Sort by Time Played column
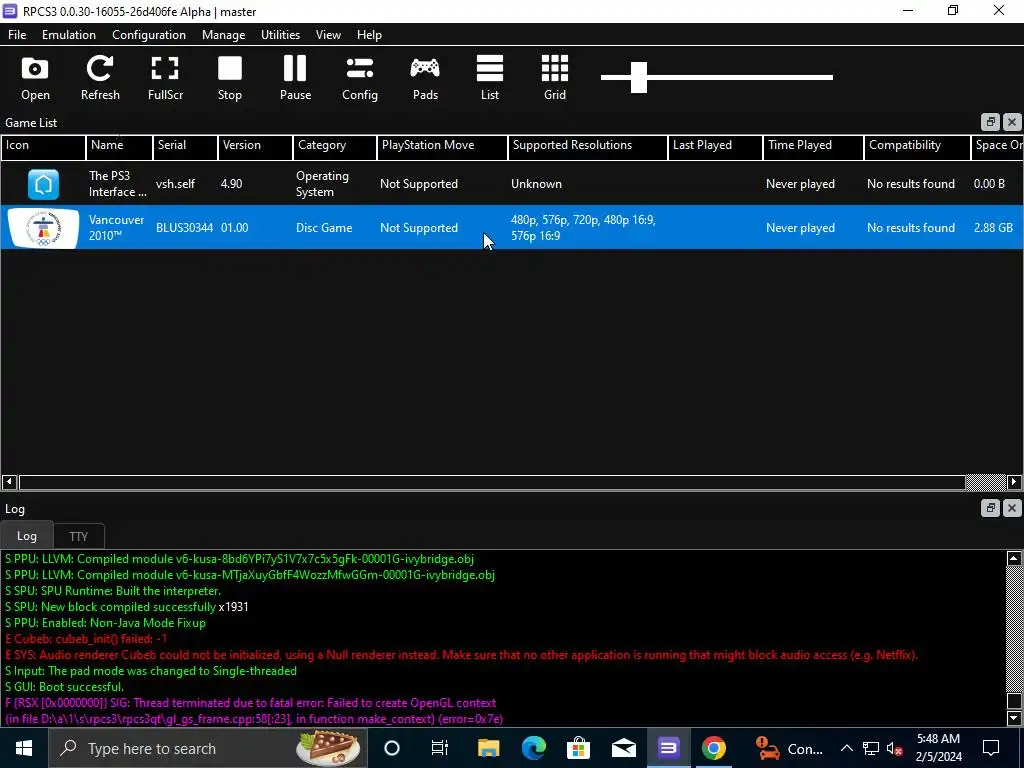The height and width of the screenshot is (768, 1024). [813, 147]
